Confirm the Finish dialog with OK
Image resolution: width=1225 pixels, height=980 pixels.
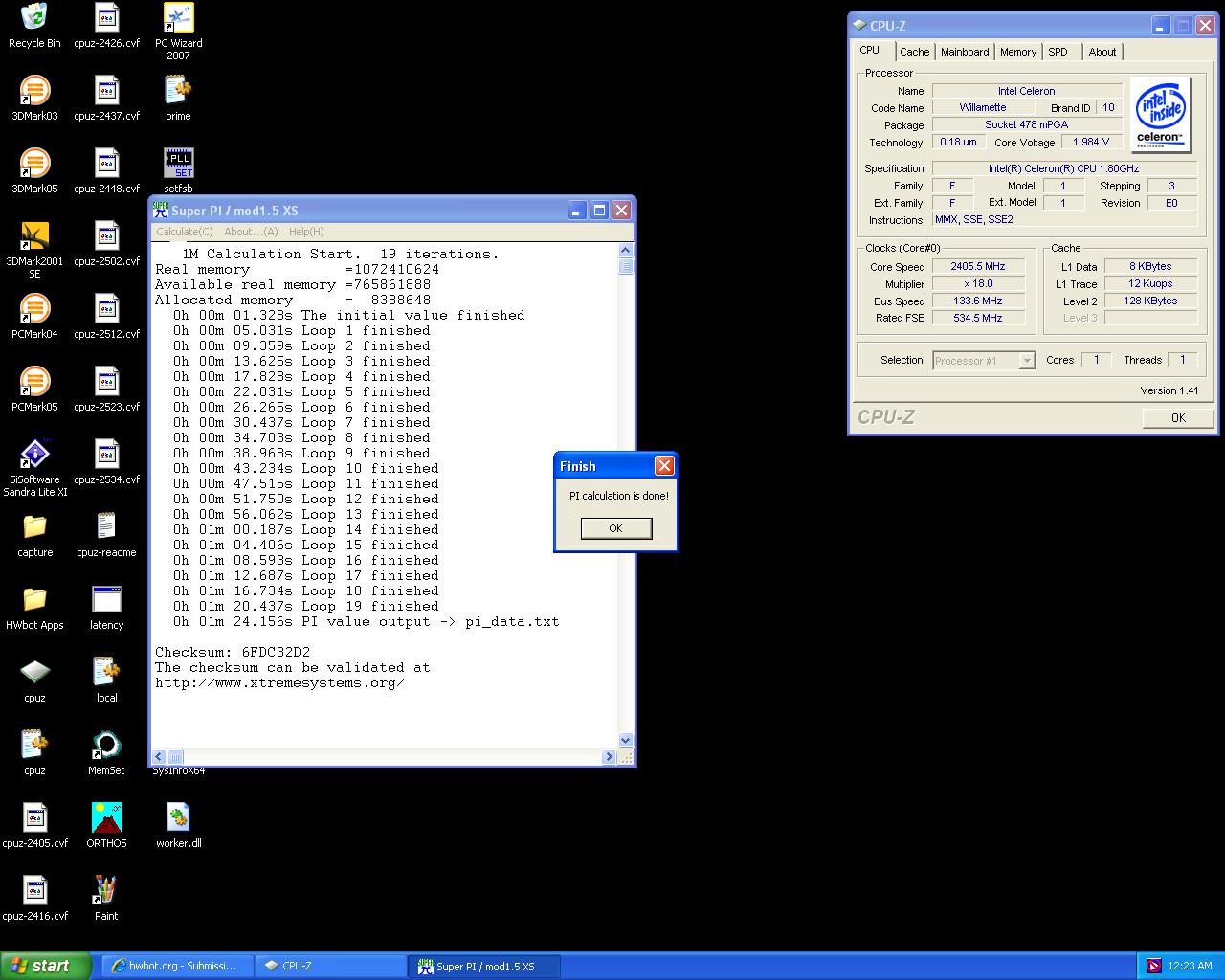click(616, 528)
